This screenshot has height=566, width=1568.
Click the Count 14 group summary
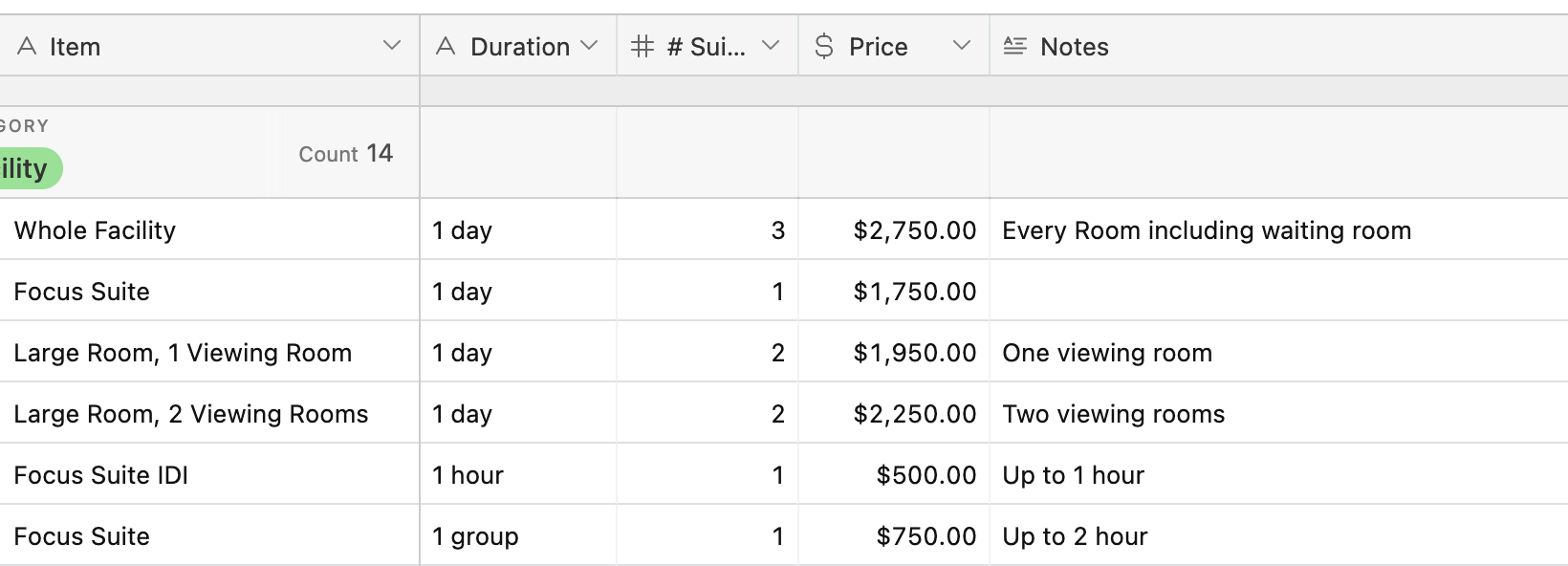(x=345, y=154)
